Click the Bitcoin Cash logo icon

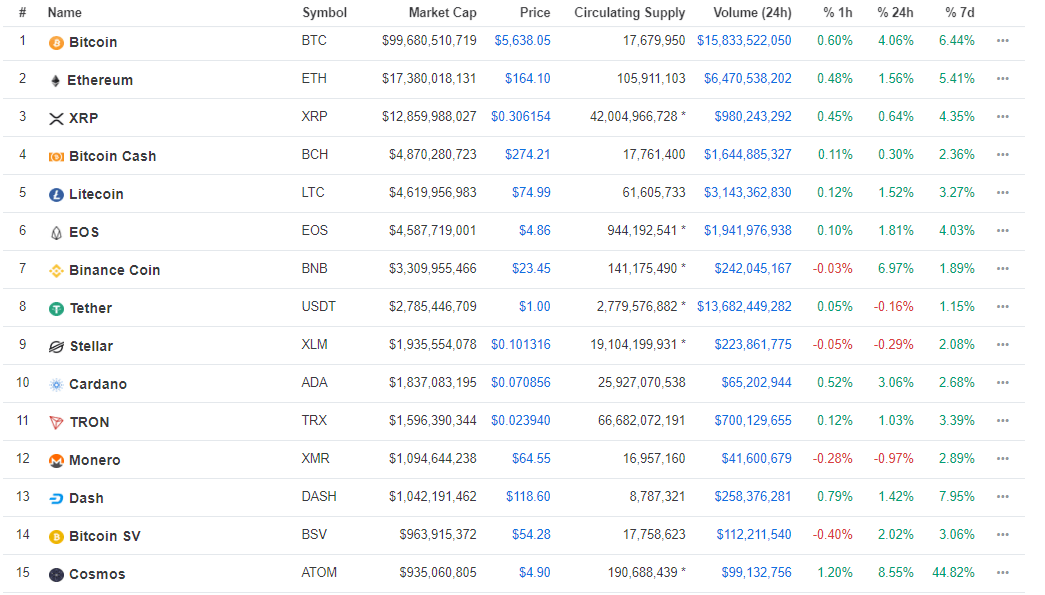pyautogui.click(x=56, y=157)
